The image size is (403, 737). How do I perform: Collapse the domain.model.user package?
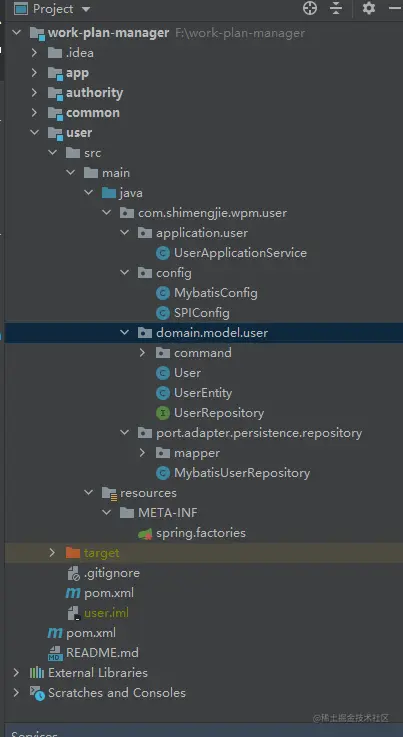click(124, 333)
